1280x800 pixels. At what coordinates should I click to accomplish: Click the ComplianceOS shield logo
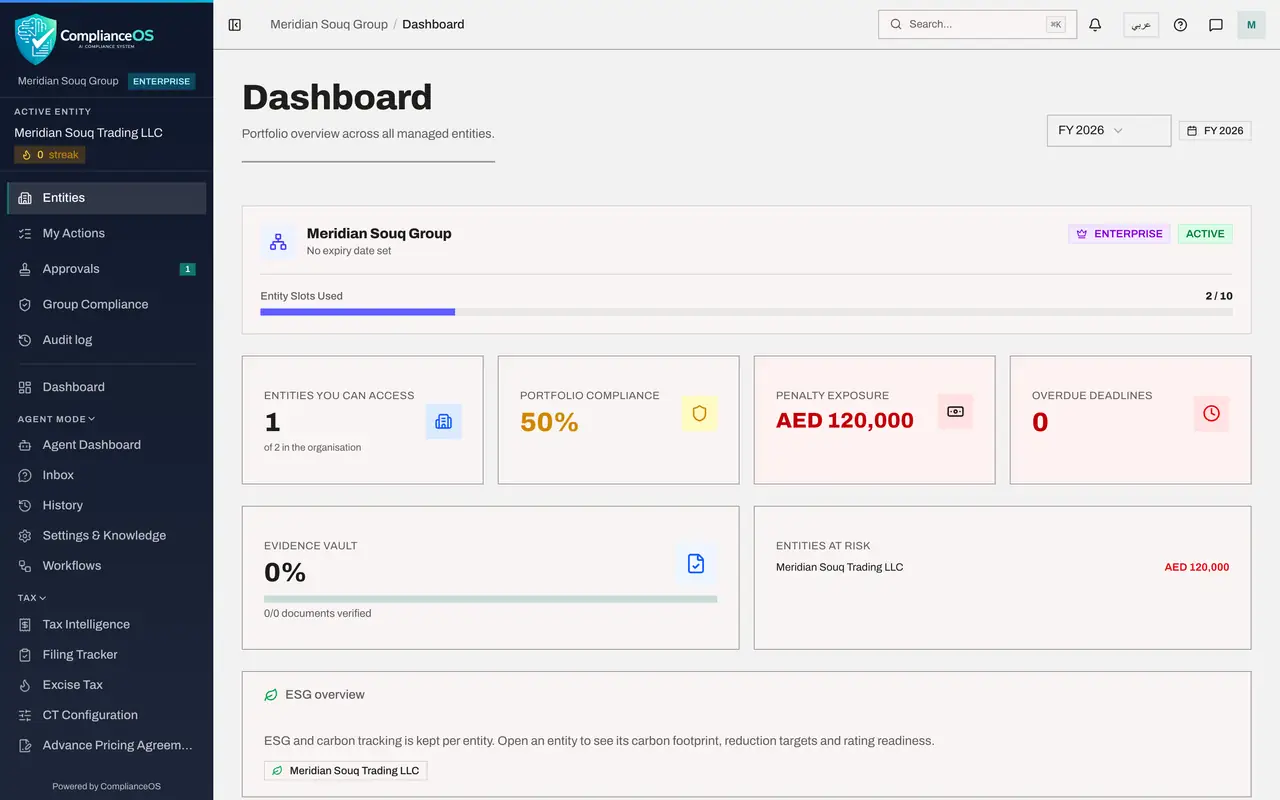(36, 39)
